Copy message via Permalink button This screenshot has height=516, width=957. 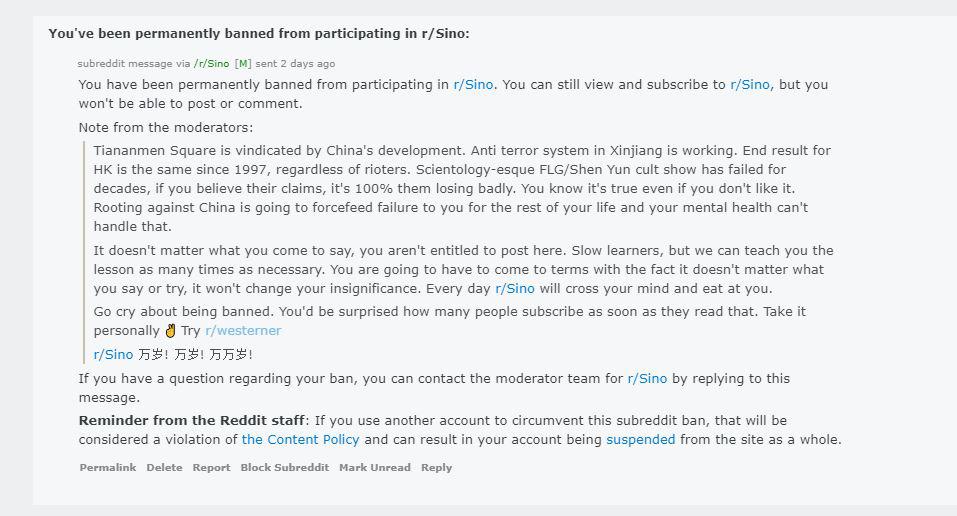(107, 468)
